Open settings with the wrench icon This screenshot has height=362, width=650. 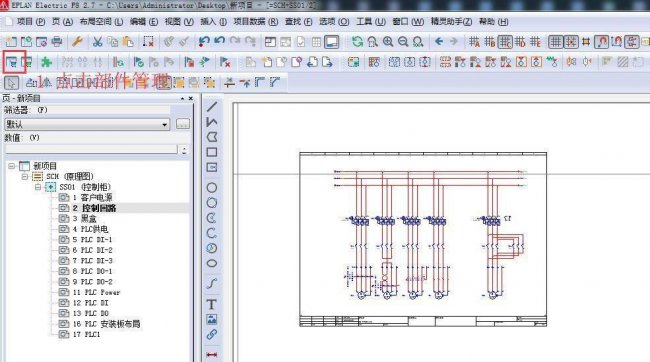78,41
